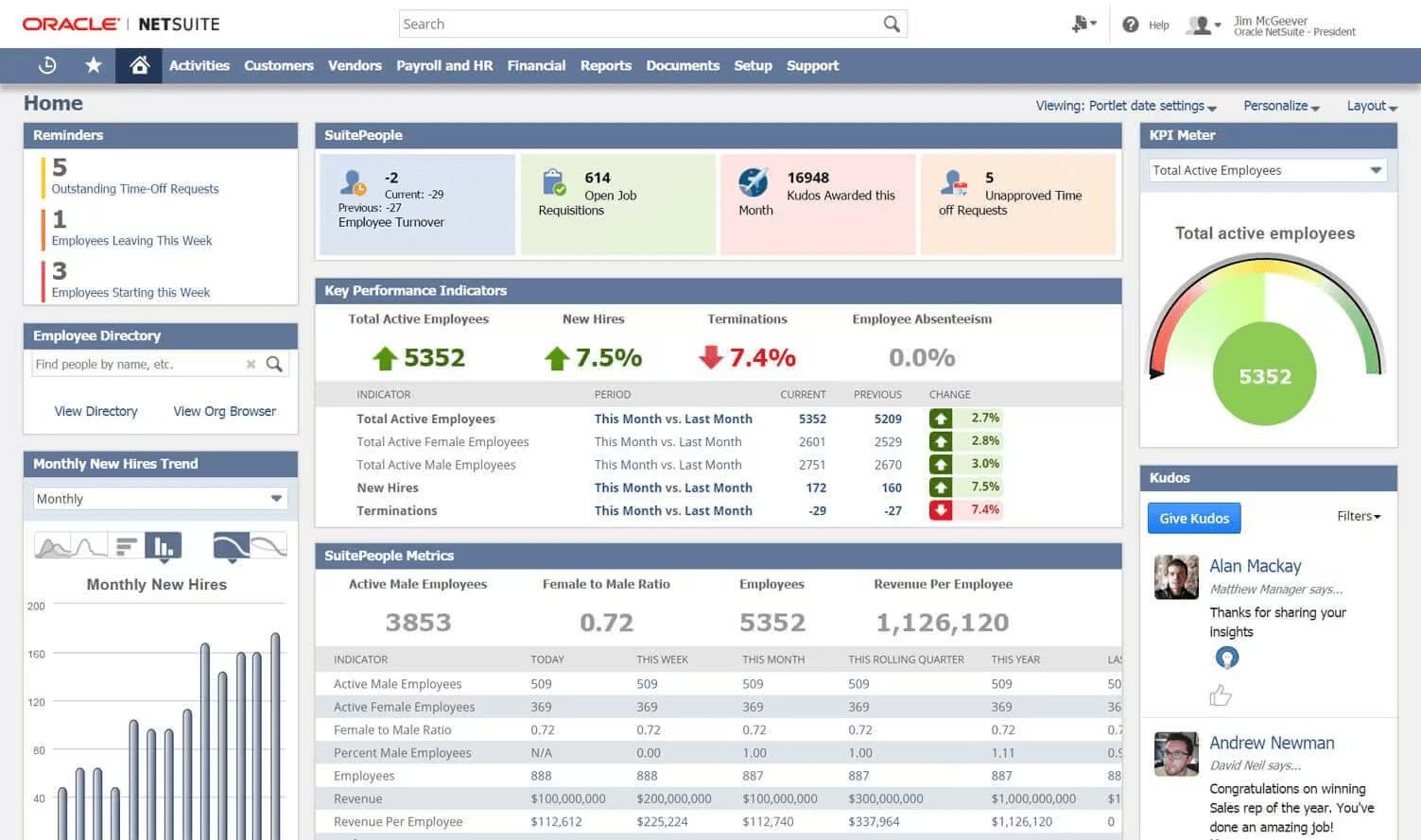Viewport: 1421px width, 840px height.
Task: Open the search by clicking the magnifying glass icon
Action: (890, 24)
